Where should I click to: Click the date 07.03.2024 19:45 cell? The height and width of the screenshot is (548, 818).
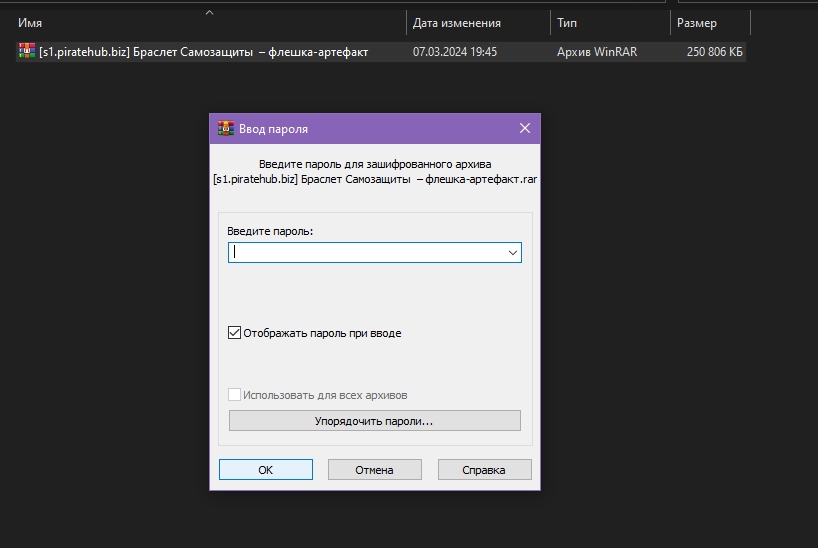(x=454, y=52)
